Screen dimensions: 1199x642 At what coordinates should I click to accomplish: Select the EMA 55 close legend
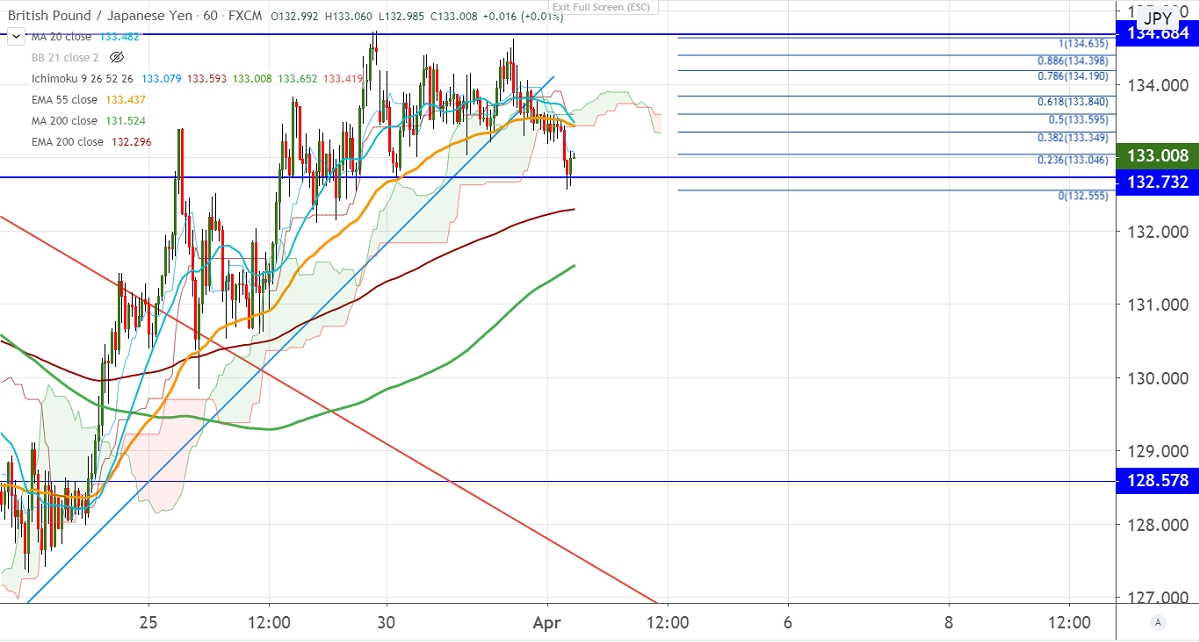tap(64, 99)
